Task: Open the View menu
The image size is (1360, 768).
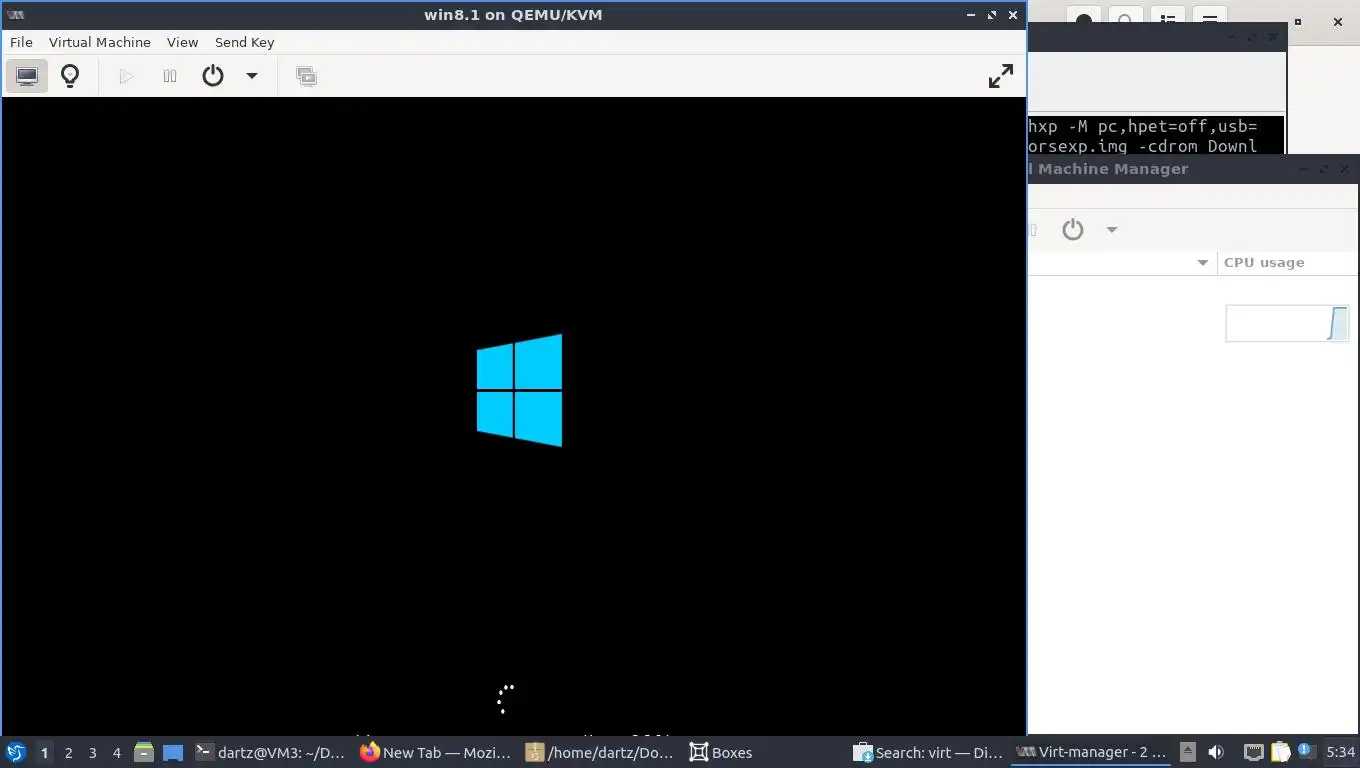Action: (x=182, y=42)
